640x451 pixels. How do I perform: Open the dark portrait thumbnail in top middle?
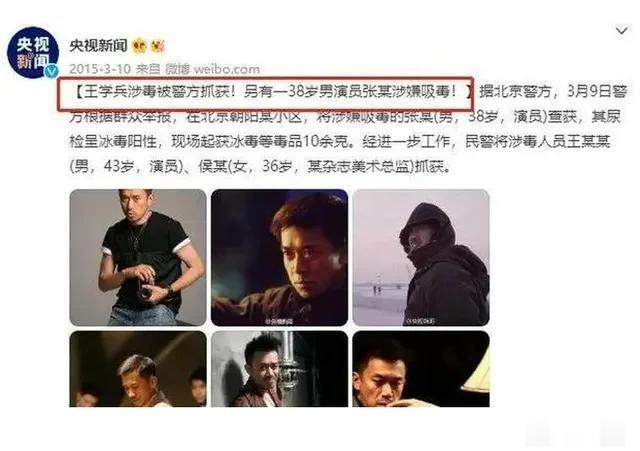click(x=280, y=257)
